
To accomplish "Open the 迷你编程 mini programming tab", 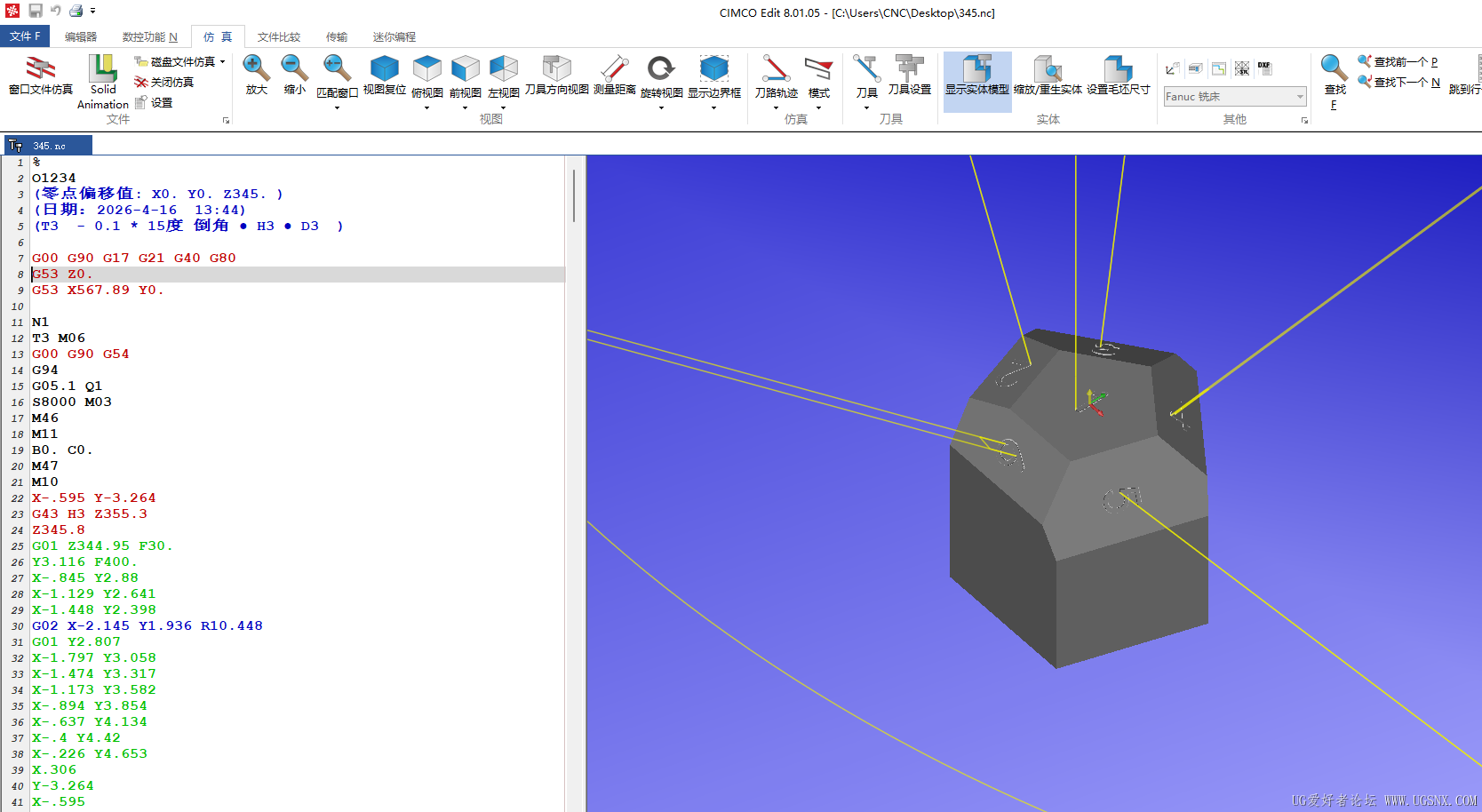I will 394,36.
